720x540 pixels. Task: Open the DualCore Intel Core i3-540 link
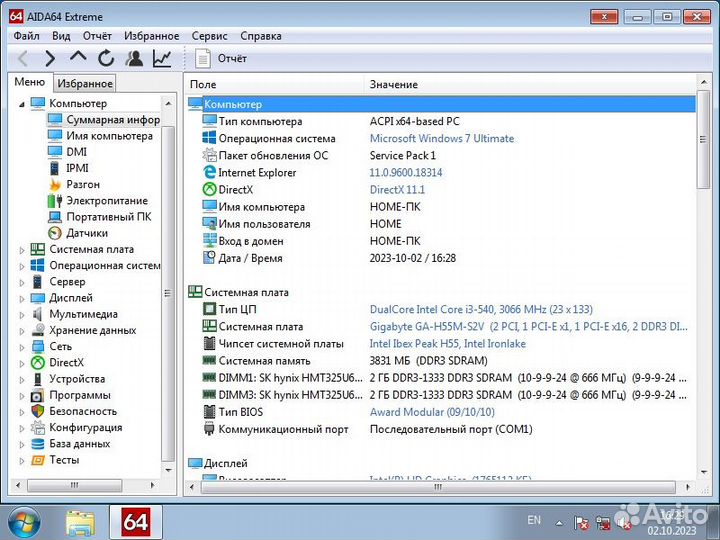pos(481,309)
